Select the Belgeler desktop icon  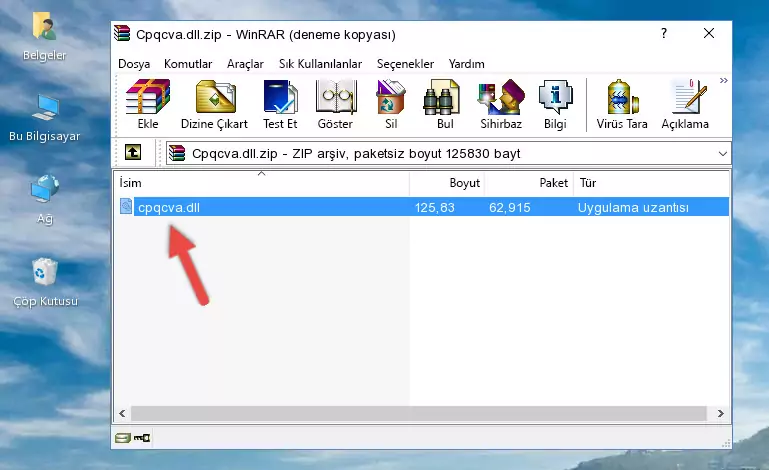coord(45,37)
